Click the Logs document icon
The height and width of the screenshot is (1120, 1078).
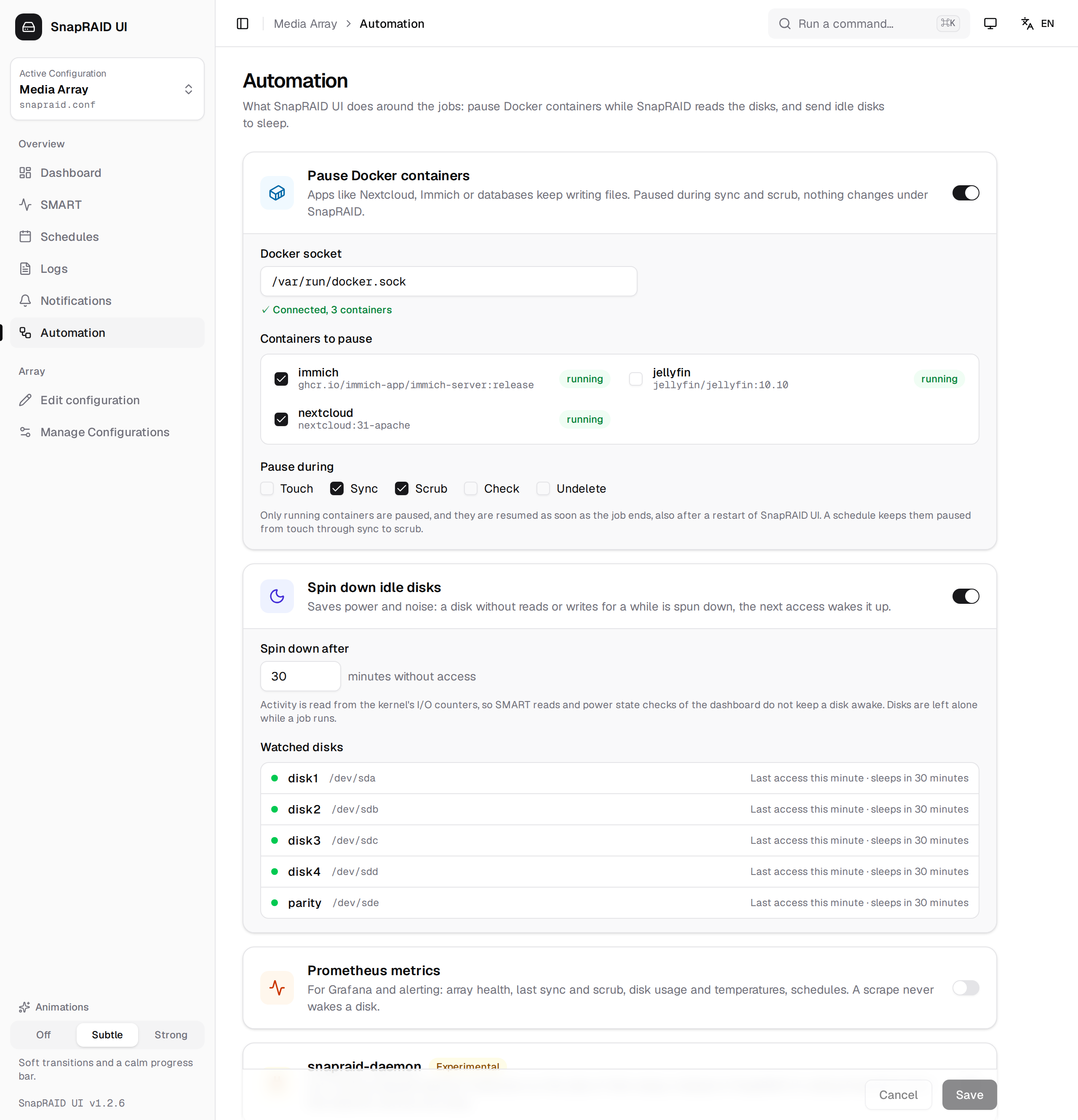pyautogui.click(x=25, y=269)
